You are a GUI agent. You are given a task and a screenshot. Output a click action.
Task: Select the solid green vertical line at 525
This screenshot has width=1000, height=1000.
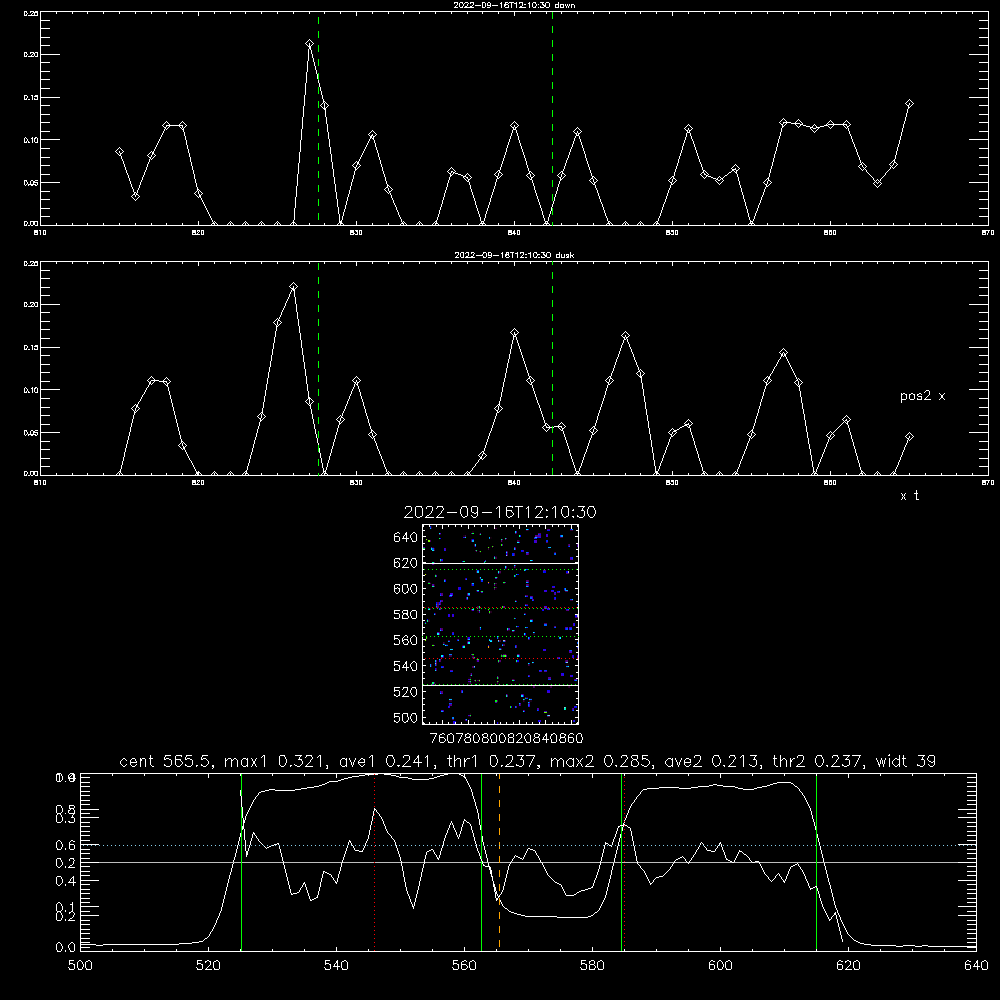click(x=241, y=861)
